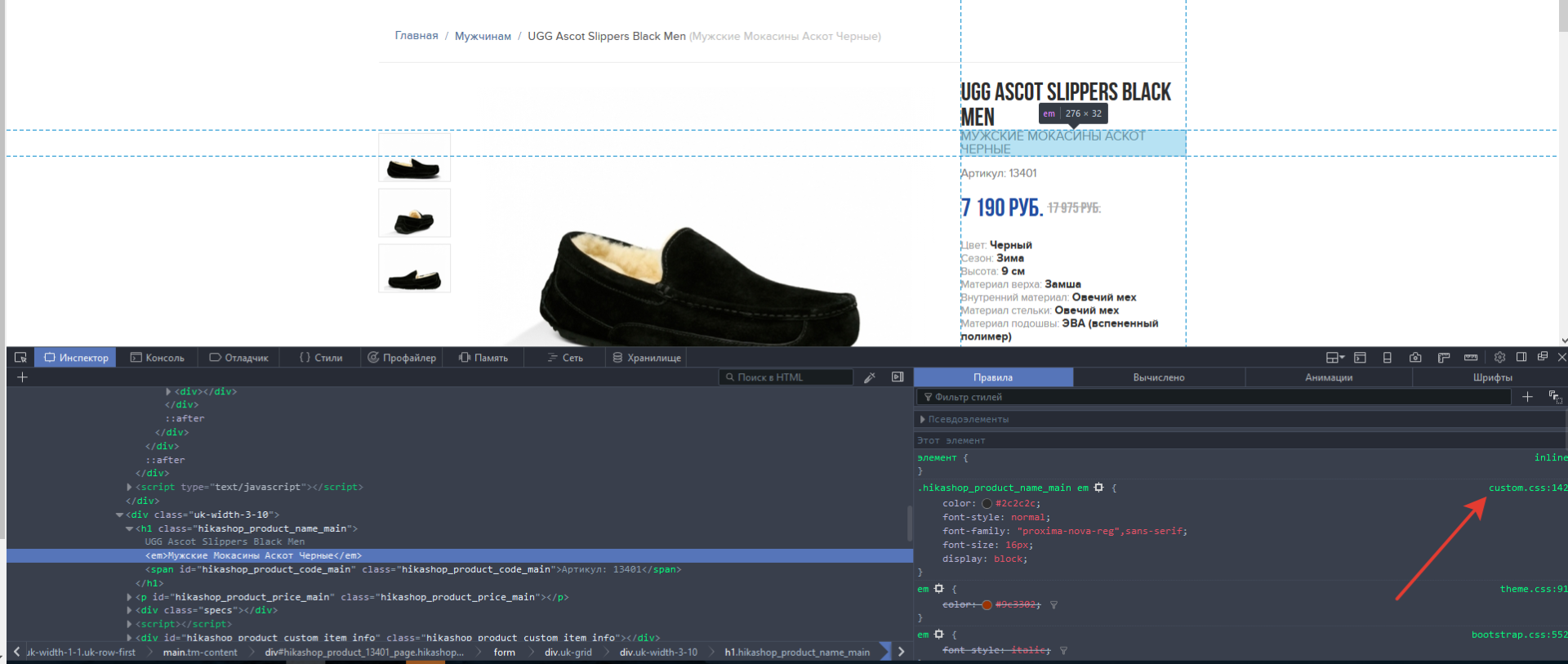Click the #2c2c2c color swatch

(987, 504)
